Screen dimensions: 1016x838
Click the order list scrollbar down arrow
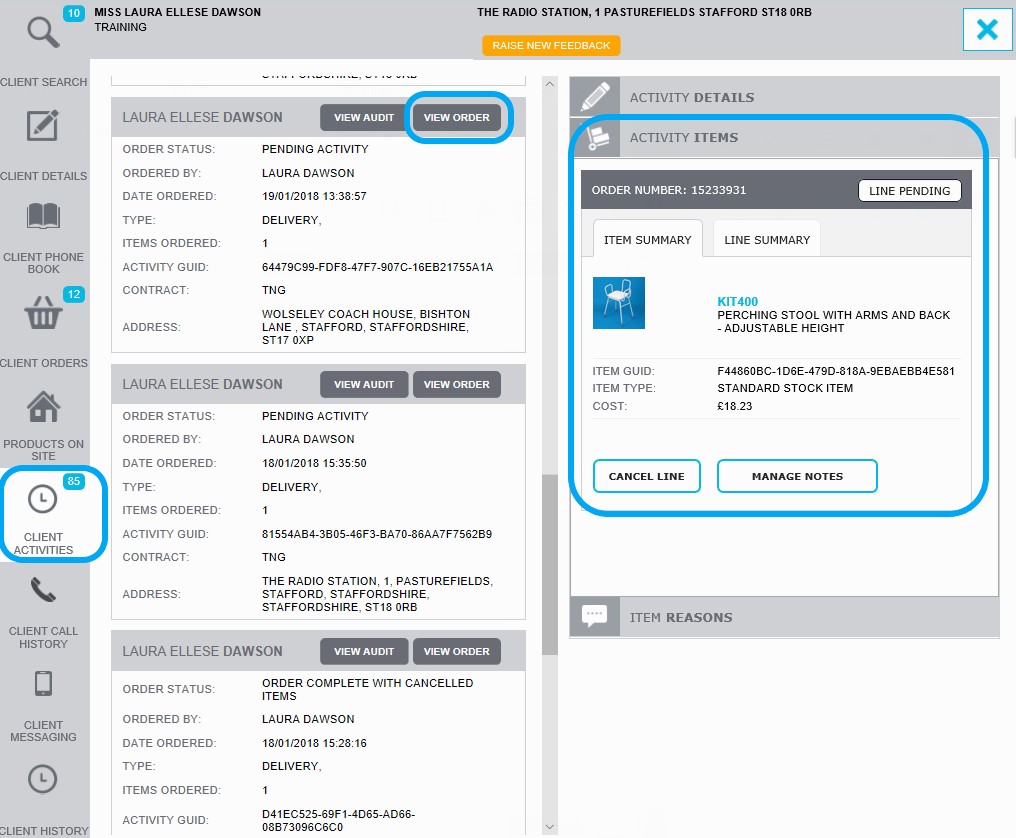tap(550, 826)
